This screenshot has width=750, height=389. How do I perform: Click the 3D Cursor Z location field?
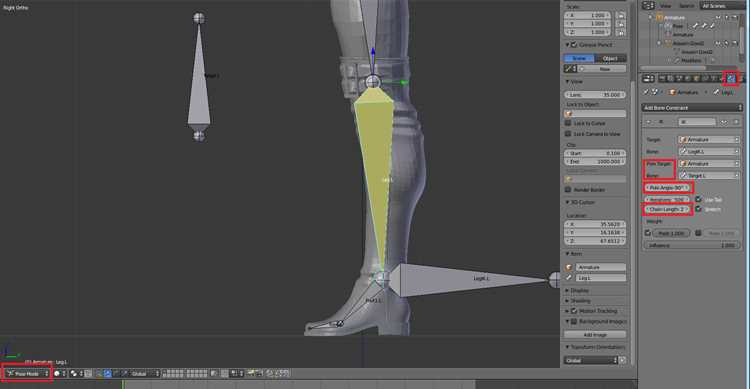pyautogui.click(x=595, y=241)
